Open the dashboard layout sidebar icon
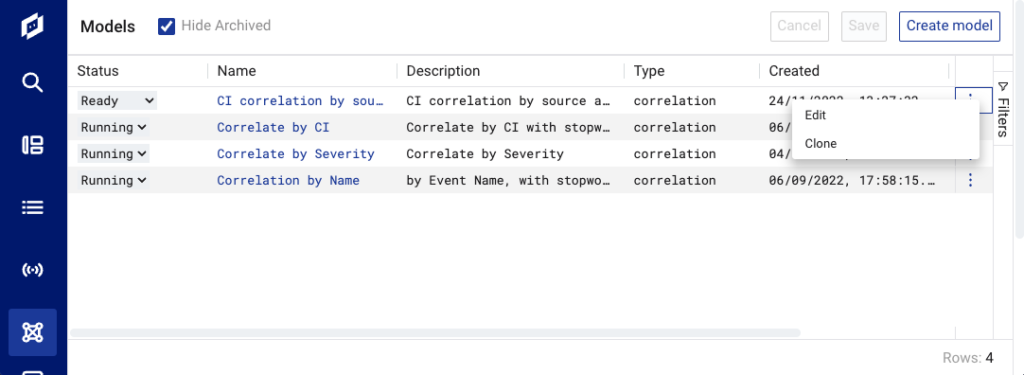The image size is (1024, 375). coord(32,145)
